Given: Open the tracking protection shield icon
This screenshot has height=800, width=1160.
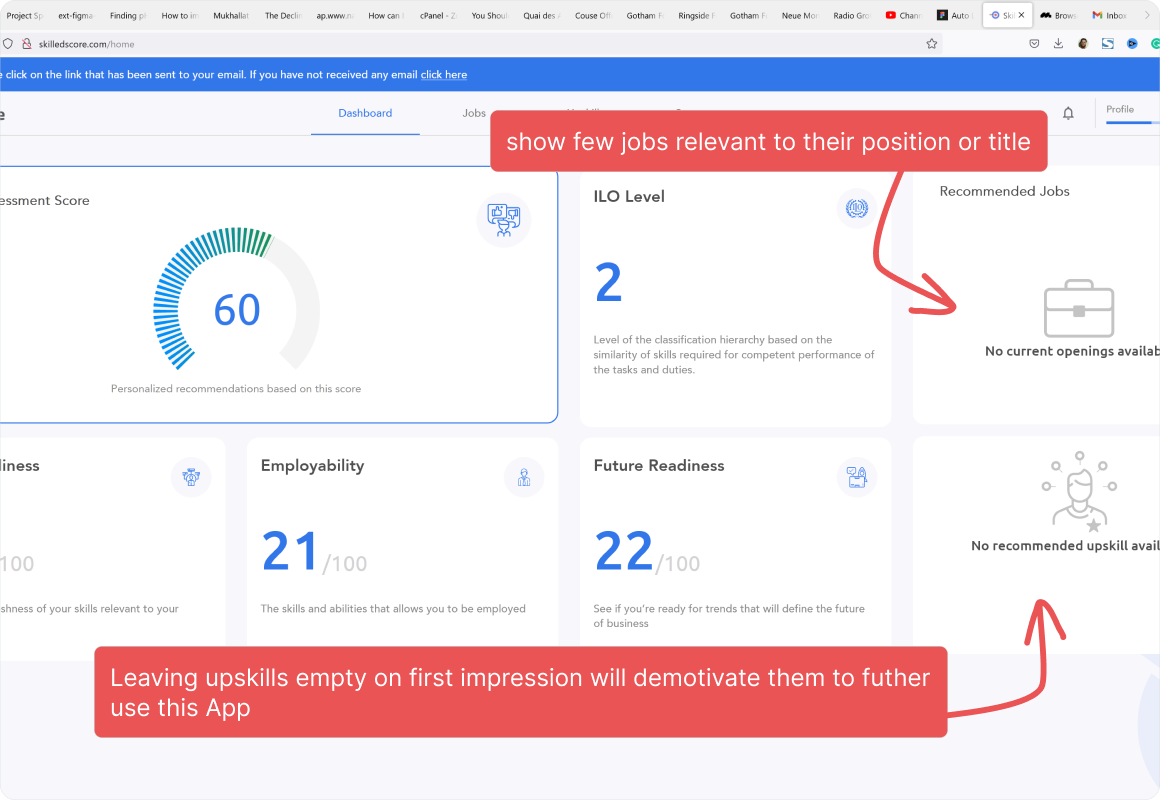Looking at the screenshot, I should [x=8, y=44].
